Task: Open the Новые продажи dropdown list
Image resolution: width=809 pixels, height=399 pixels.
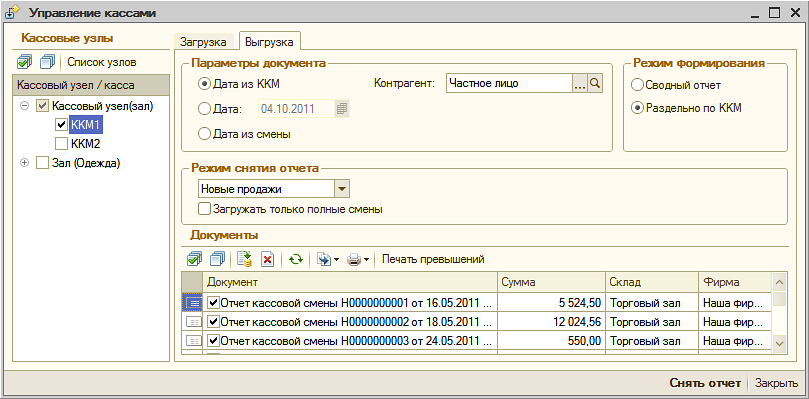Action: point(342,189)
